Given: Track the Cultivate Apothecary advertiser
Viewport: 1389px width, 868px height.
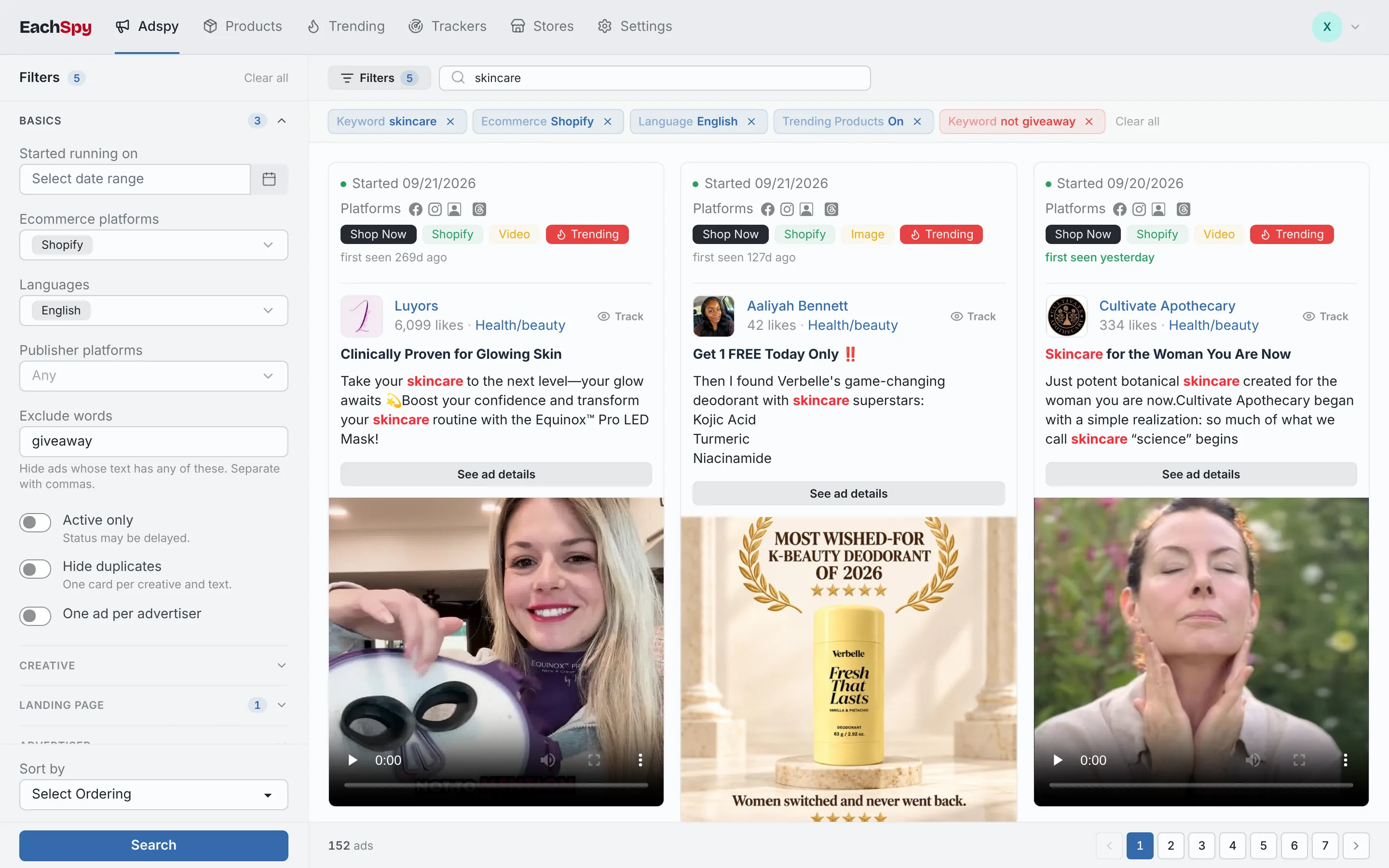Looking at the screenshot, I should pos(1325,316).
